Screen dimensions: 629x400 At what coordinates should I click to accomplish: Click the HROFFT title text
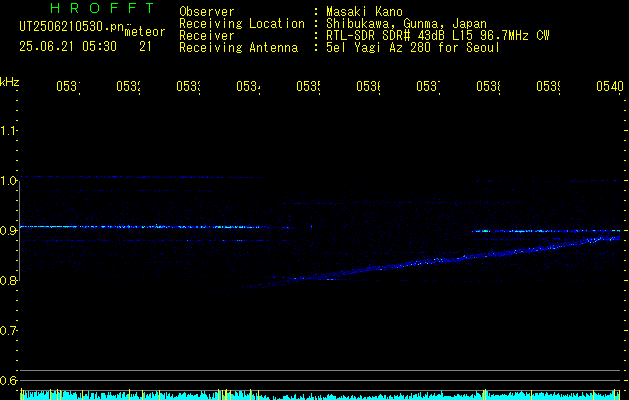pyautogui.click(x=102, y=8)
